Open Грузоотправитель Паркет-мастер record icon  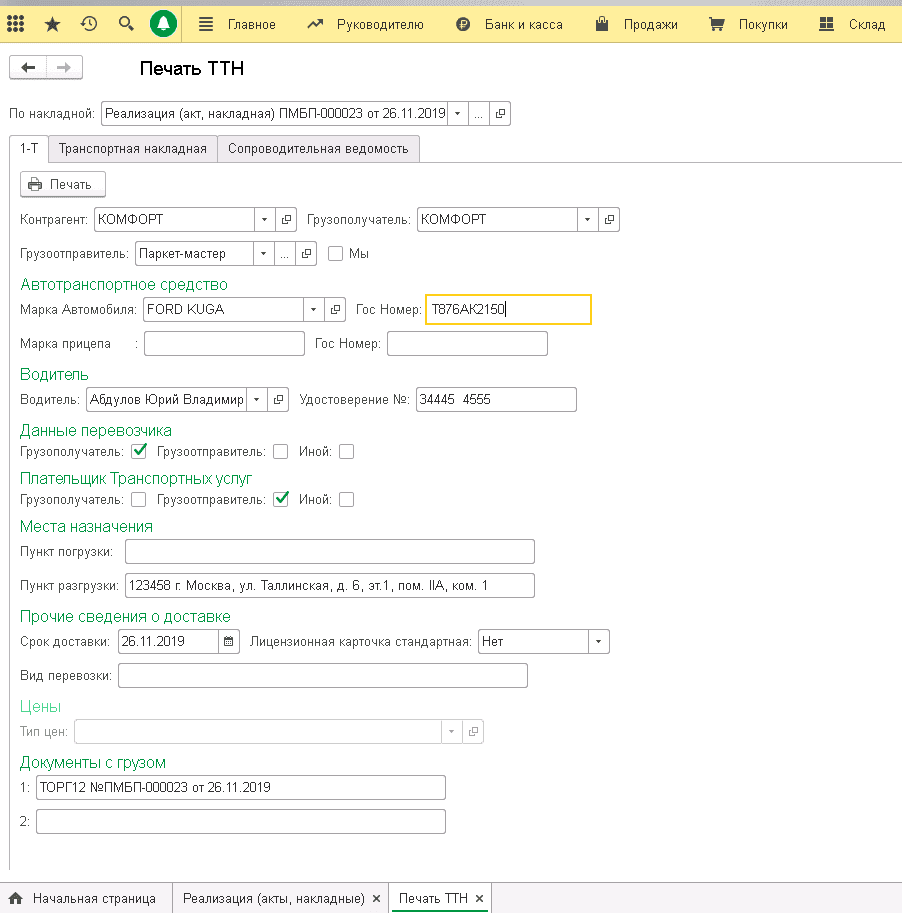tap(306, 254)
